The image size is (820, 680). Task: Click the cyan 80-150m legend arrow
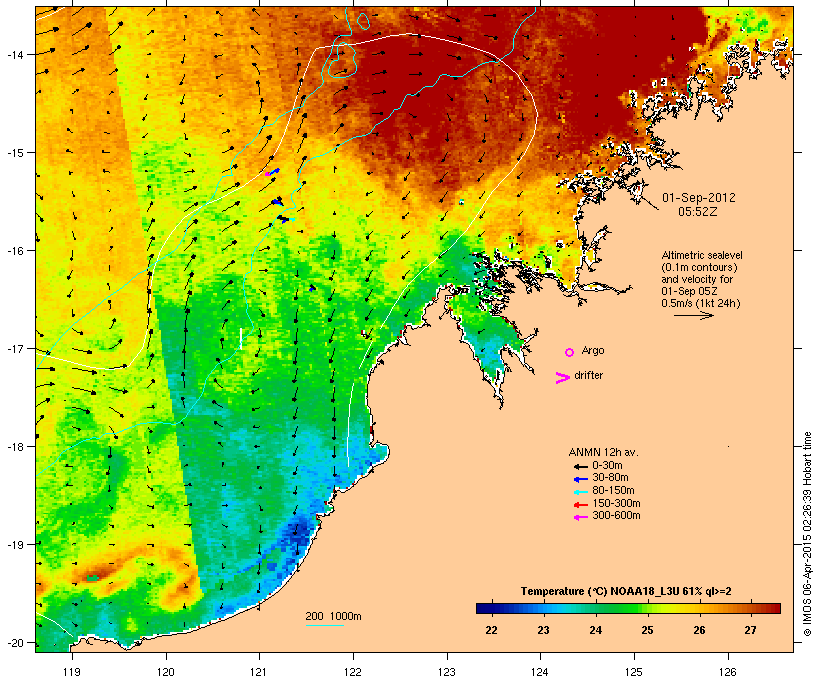(x=580, y=492)
